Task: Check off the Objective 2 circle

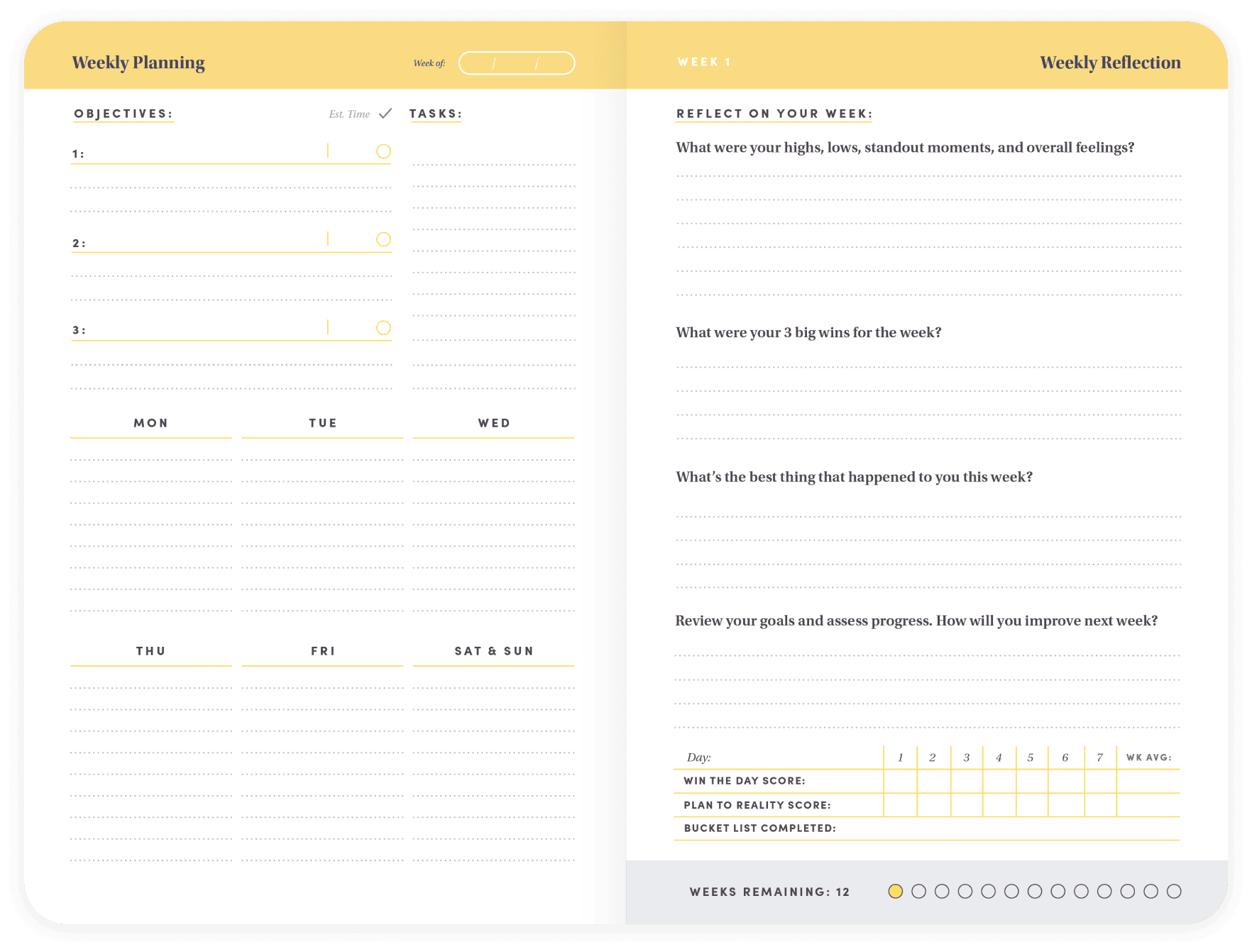Action: coord(383,239)
